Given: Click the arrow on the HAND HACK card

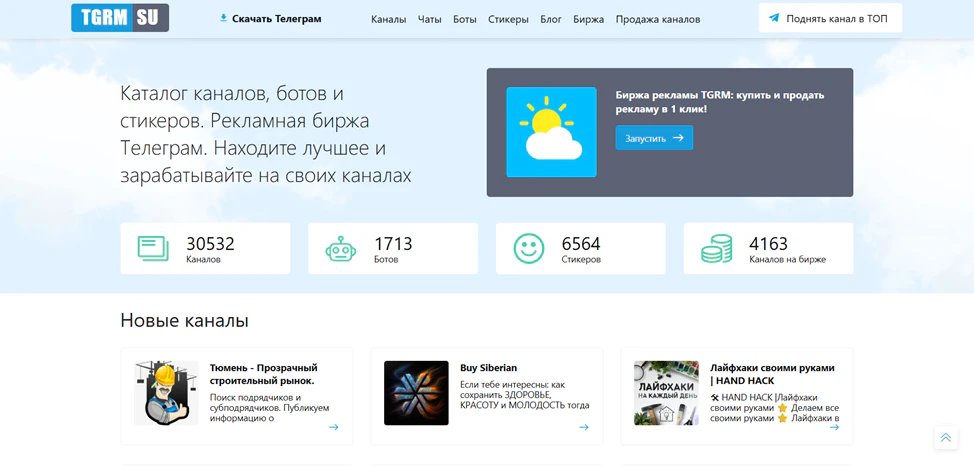Looking at the screenshot, I should [x=834, y=427].
